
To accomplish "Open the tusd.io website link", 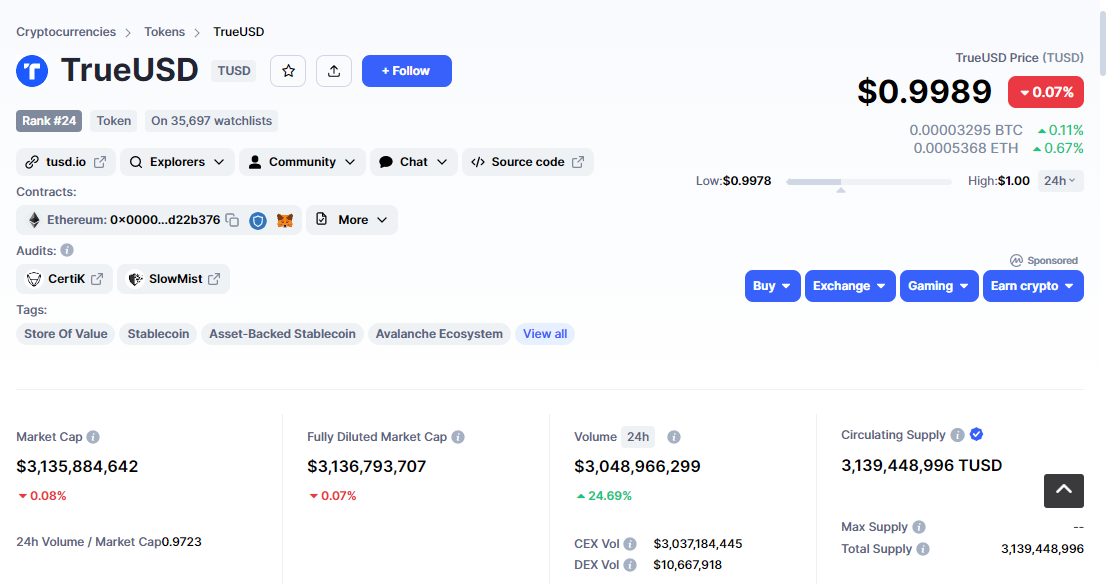I will (66, 162).
